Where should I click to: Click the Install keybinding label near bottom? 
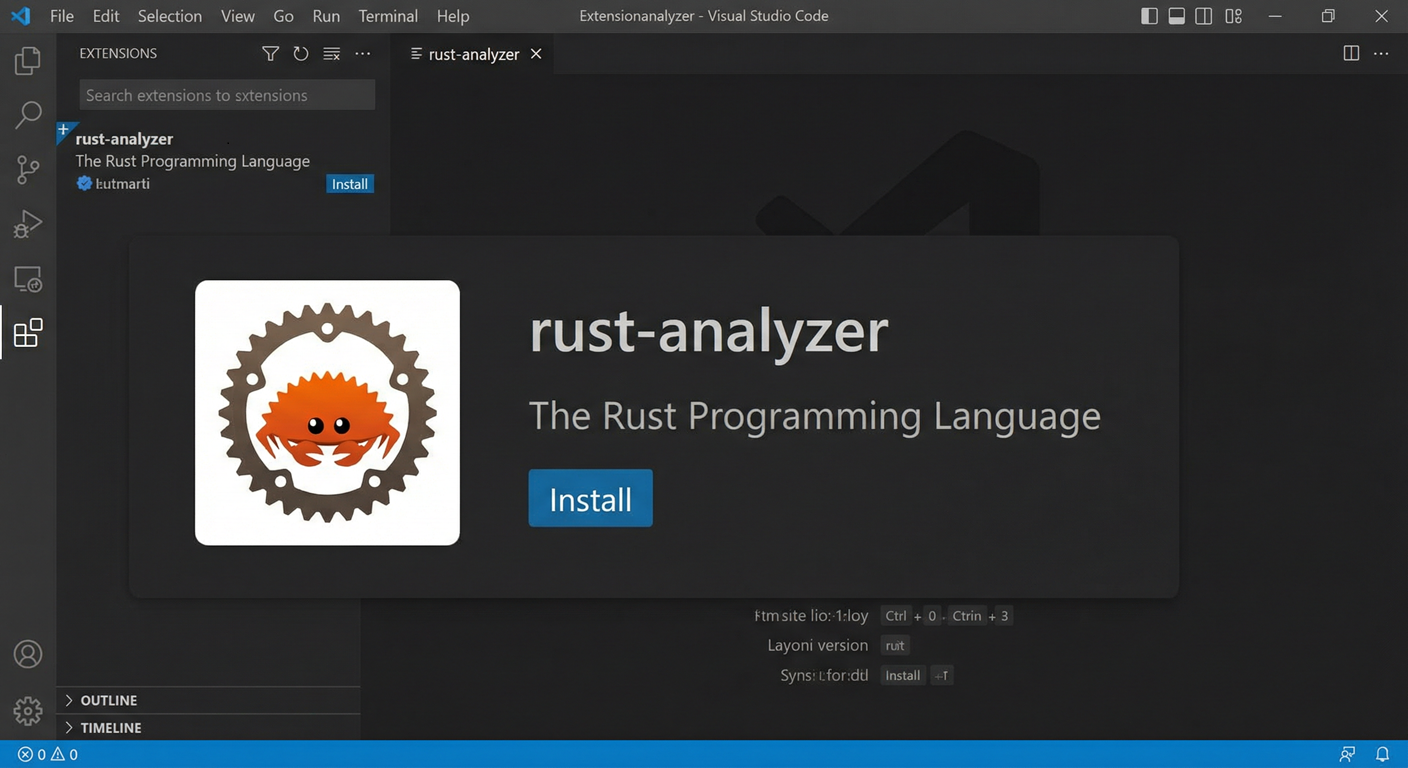[x=902, y=676]
